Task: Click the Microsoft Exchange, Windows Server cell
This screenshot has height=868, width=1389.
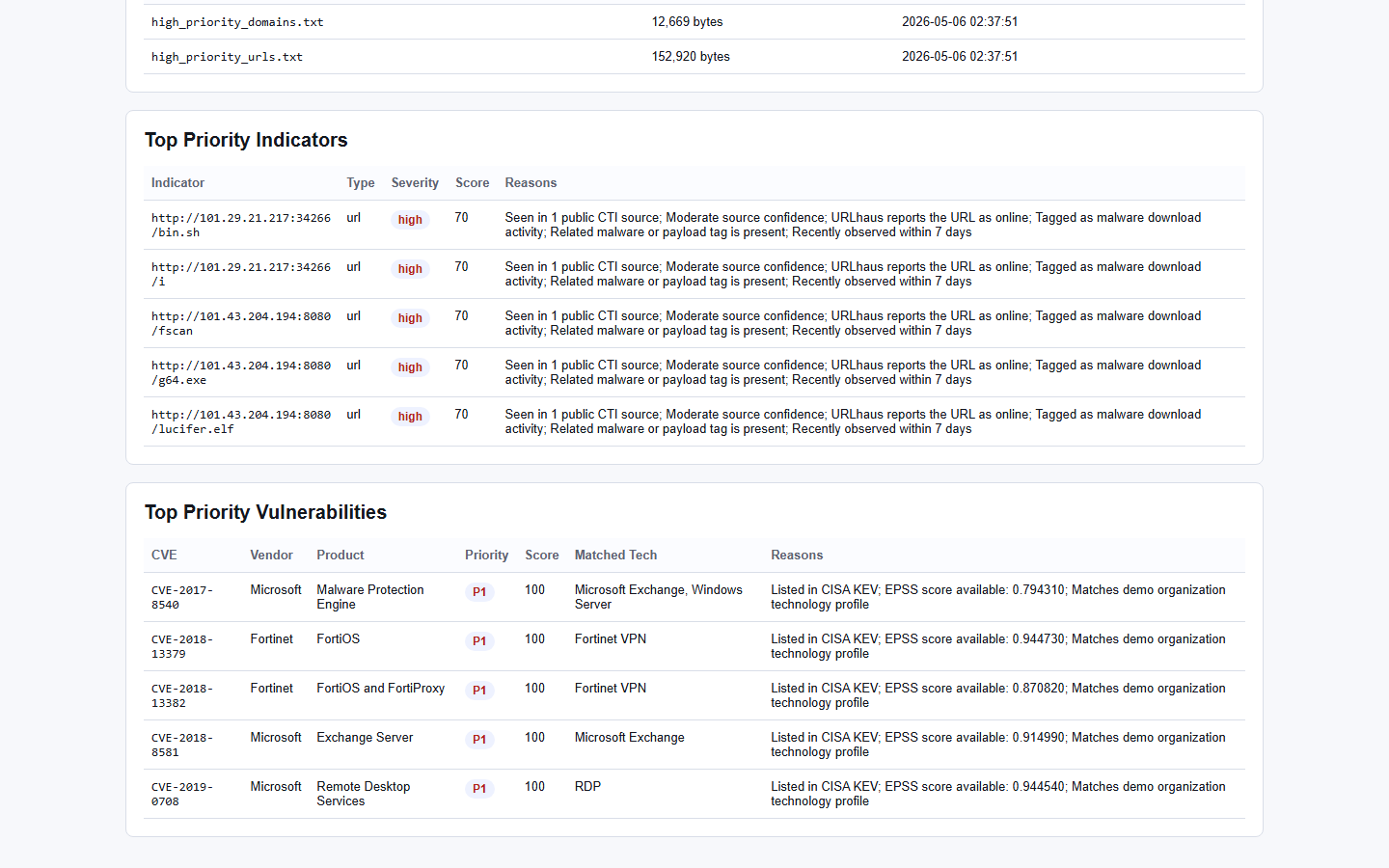Action: [x=659, y=597]
